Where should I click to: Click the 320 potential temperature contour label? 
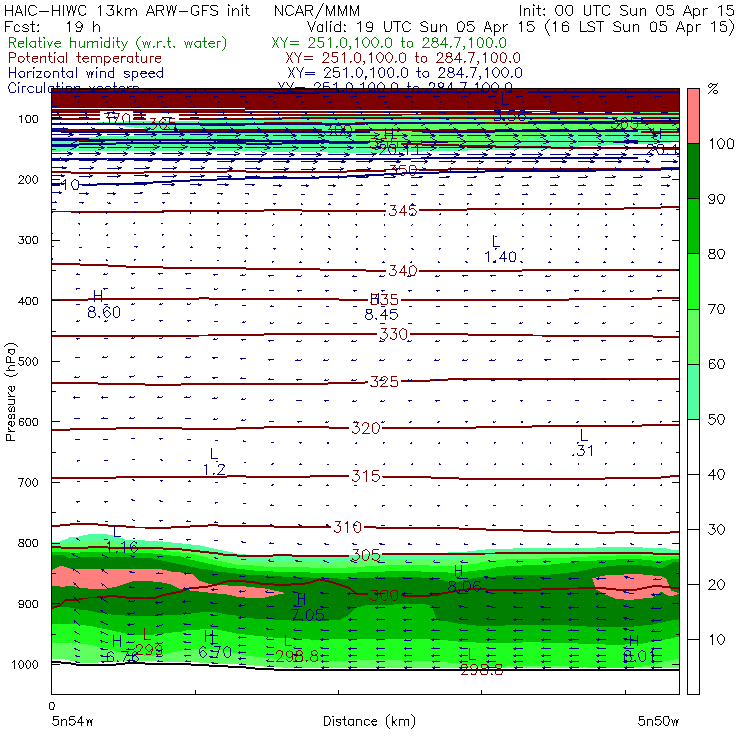tap(365, 429)
